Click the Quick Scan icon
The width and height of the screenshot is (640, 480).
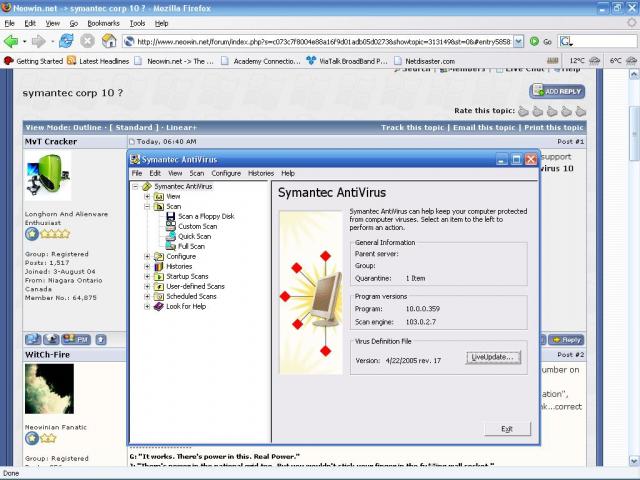171,236
